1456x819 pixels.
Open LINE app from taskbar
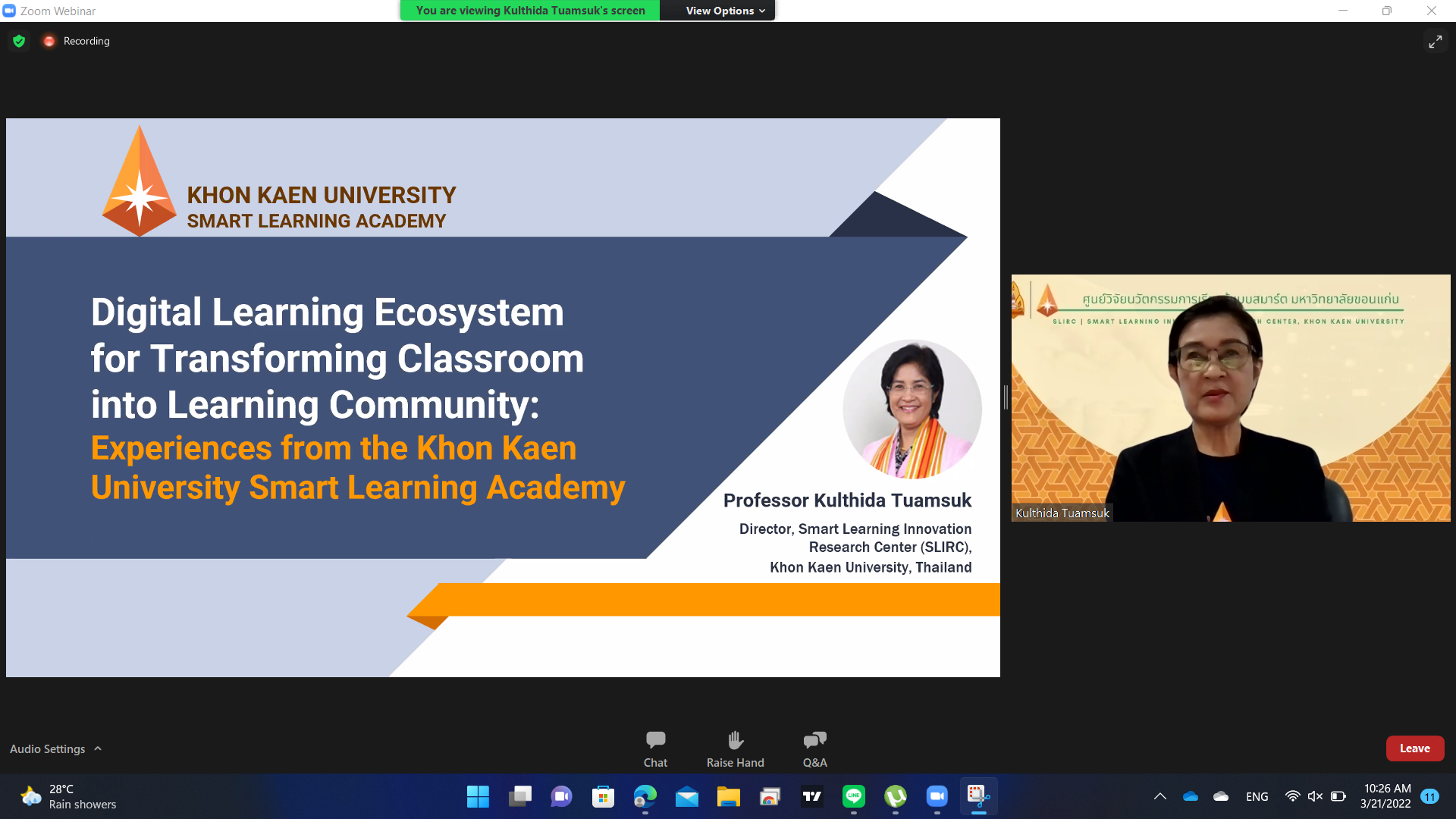pyautogui.click(x=854, y=796)
